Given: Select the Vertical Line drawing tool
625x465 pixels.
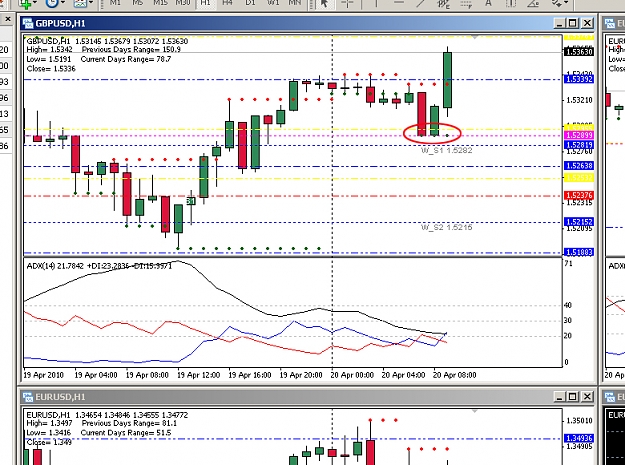Looking at the screenshot, I should coord(376,3).
